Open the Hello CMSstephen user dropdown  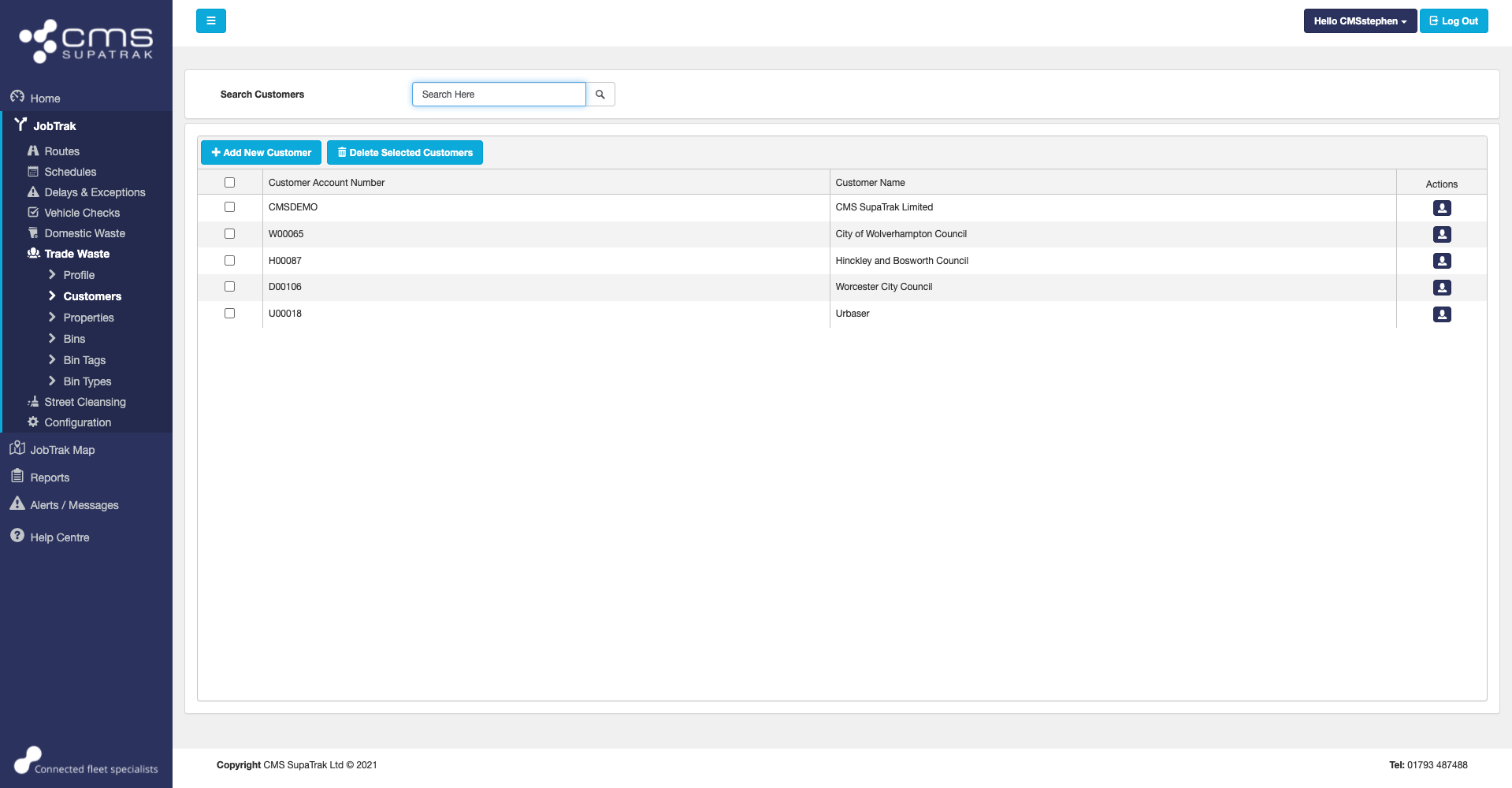(1360, 21)
